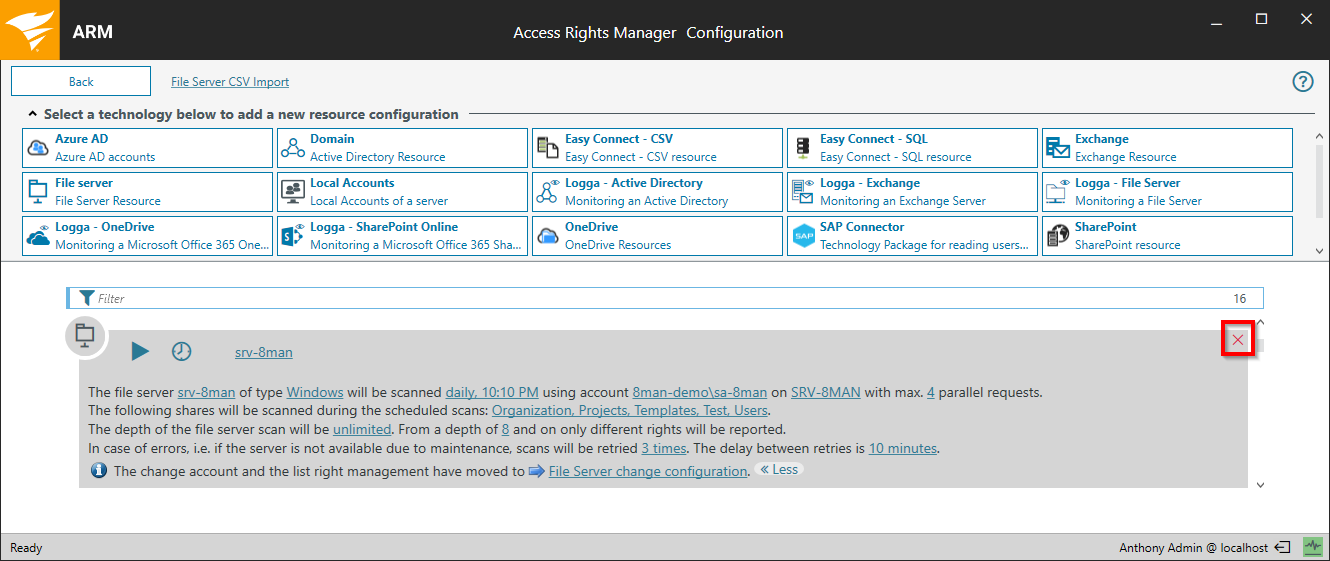
Task: Click the play icon to start scan
Action: [x=140, y=351]
